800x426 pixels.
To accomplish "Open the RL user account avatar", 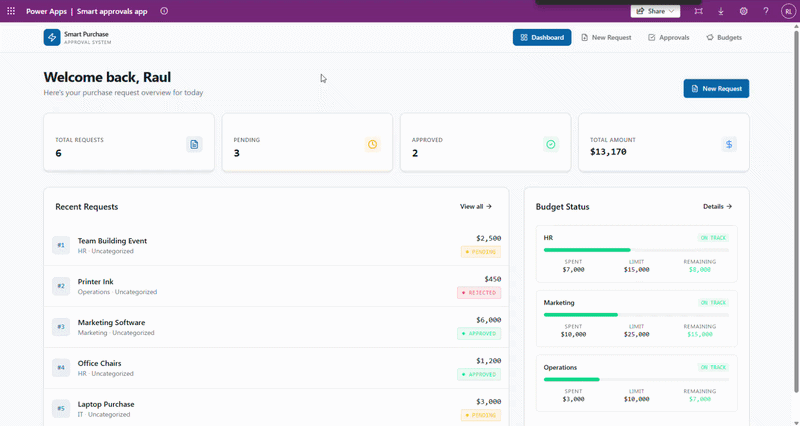I will (787, 11).
